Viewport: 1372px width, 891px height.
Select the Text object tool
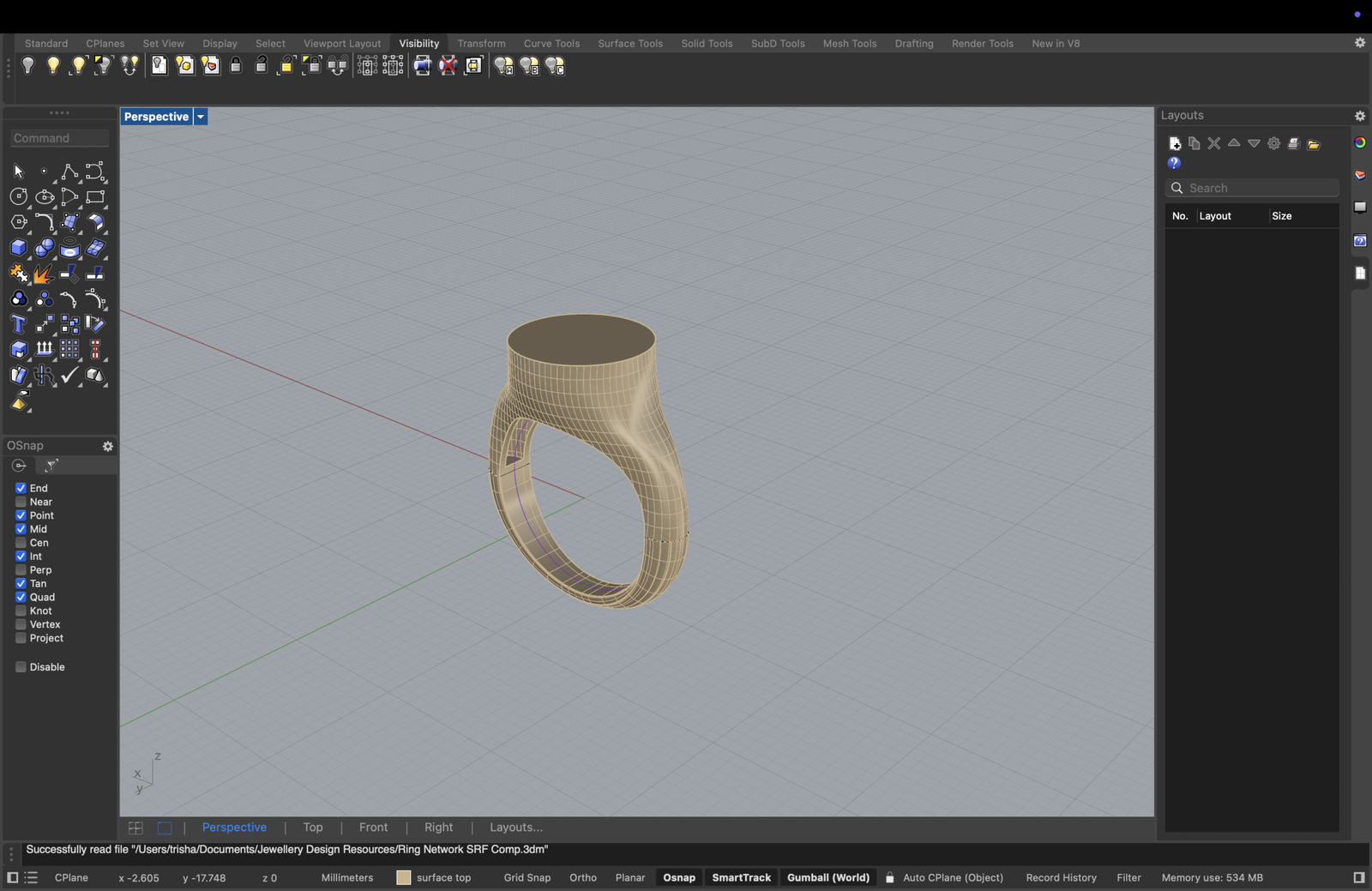point(18,324)
